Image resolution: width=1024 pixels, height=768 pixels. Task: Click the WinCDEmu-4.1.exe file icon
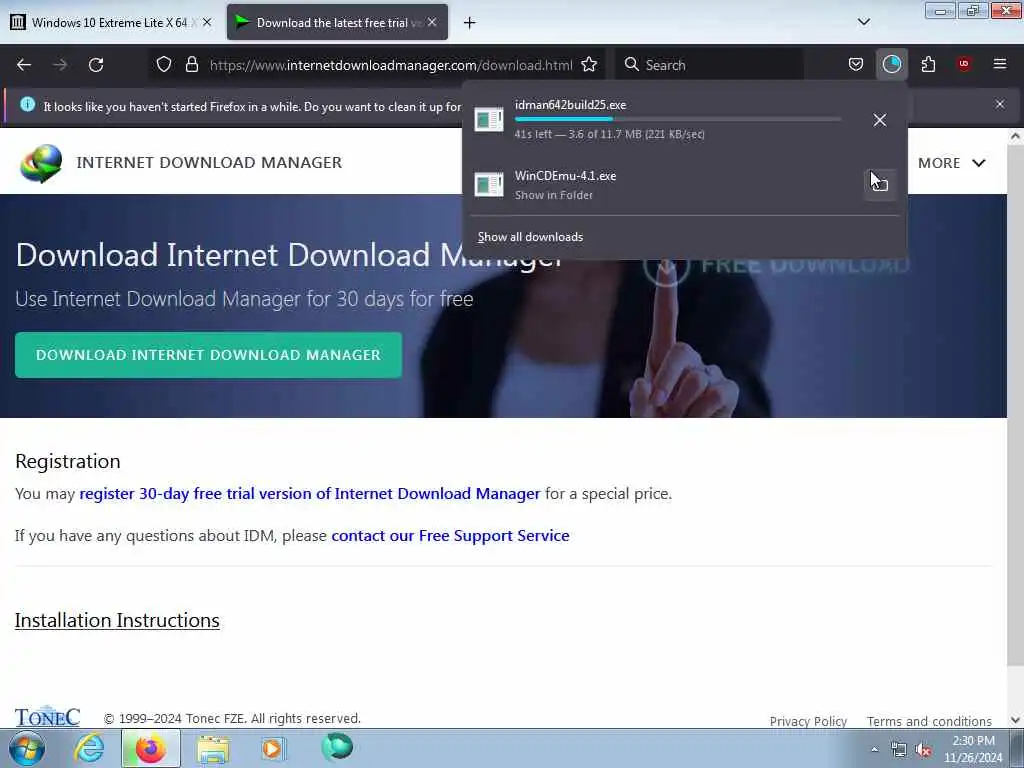[488, 185]
